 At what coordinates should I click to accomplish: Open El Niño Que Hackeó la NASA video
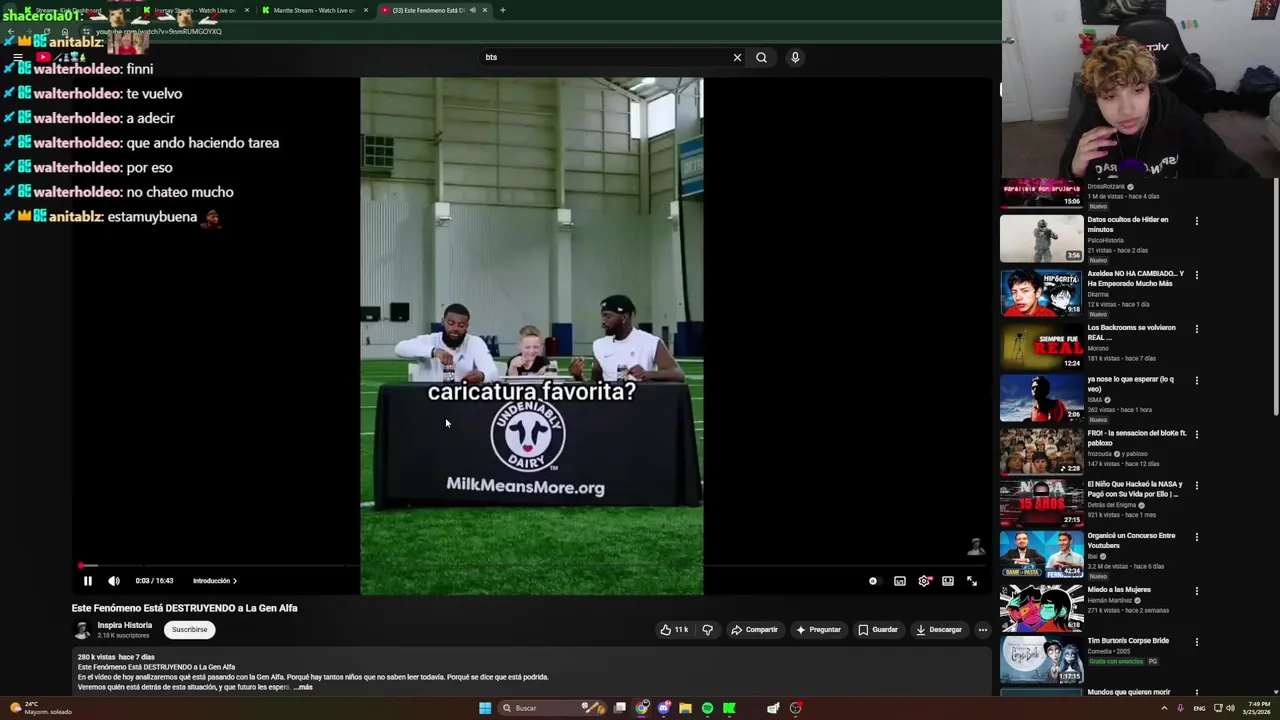click(1041, 503)
